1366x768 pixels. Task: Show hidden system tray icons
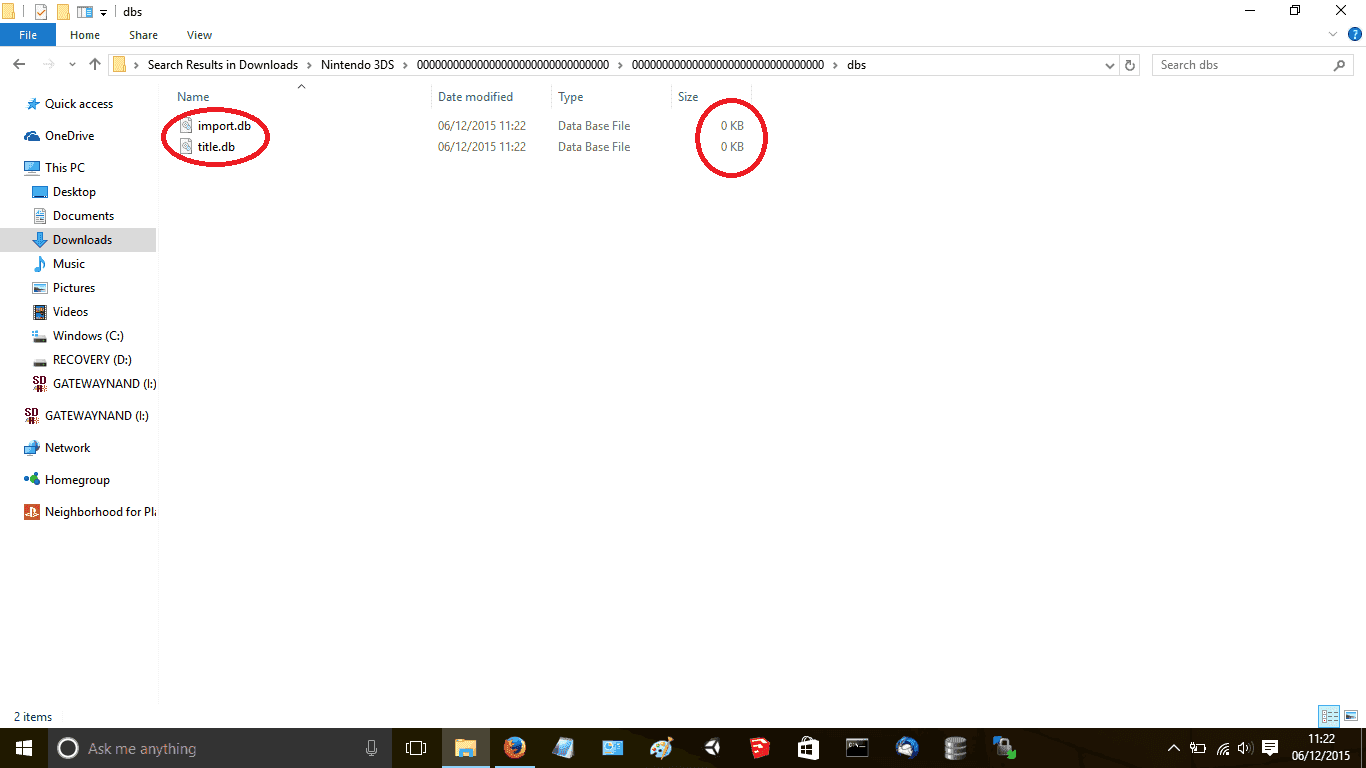click(1174, 748)
